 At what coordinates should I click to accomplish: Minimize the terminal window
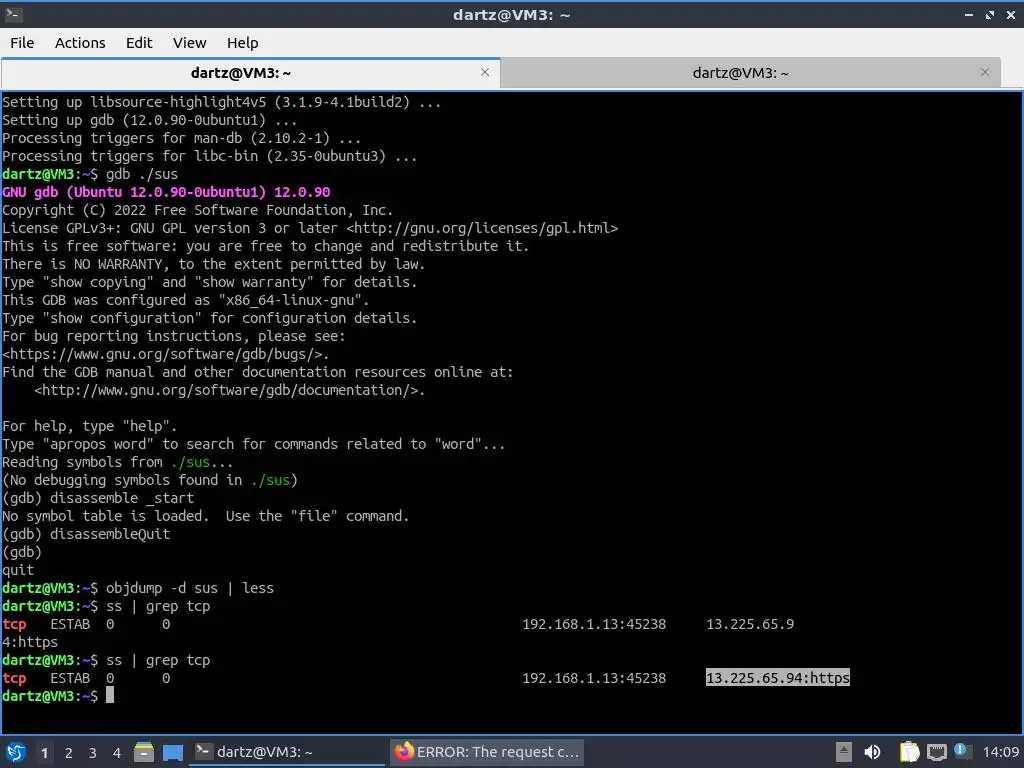pyautogui.click(x=969, y=14)
